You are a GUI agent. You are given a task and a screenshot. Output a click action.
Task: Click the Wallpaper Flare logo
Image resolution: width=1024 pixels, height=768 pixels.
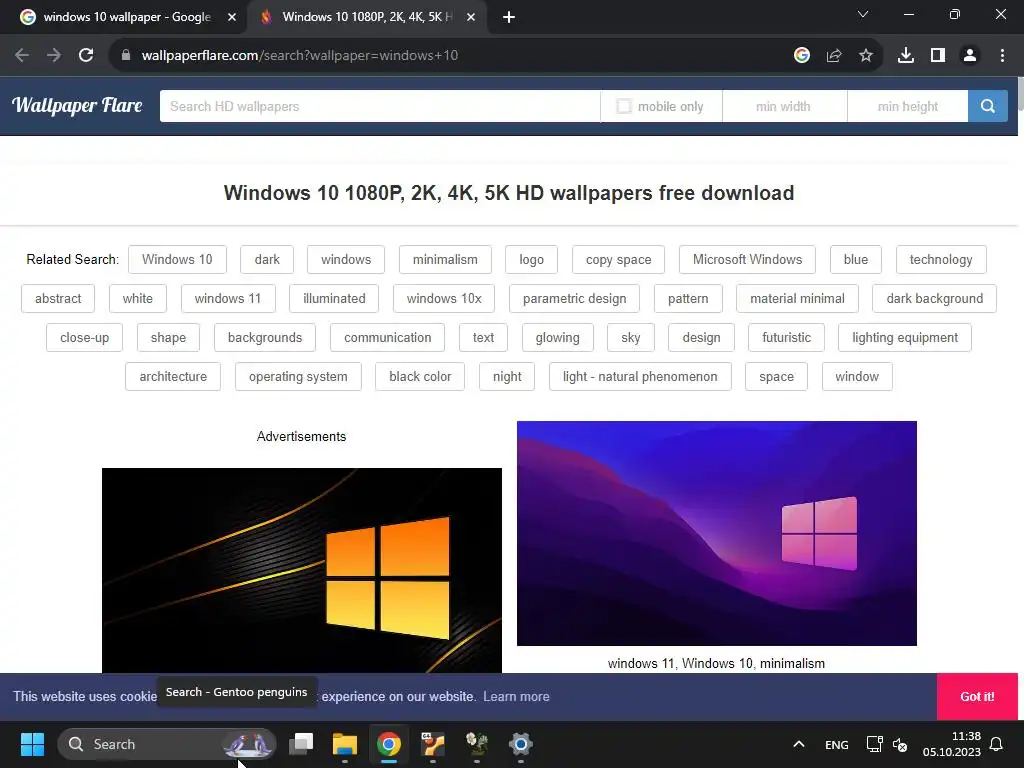(77, 105)
